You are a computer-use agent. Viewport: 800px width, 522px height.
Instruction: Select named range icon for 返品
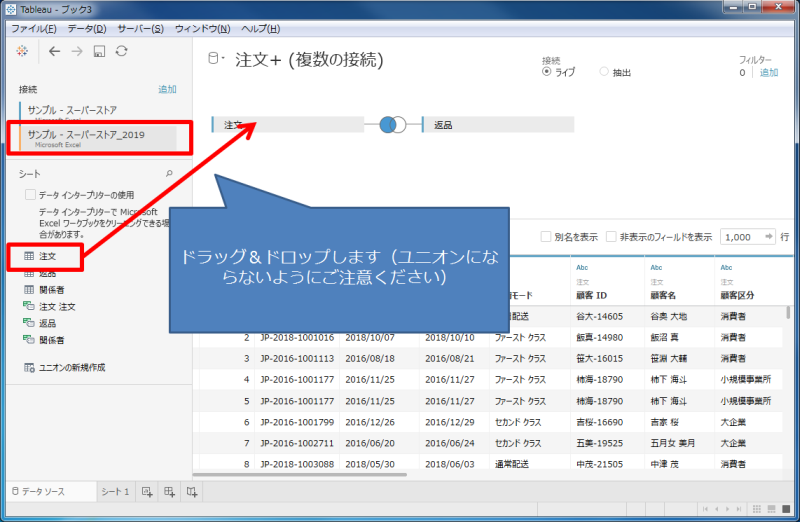29,323
